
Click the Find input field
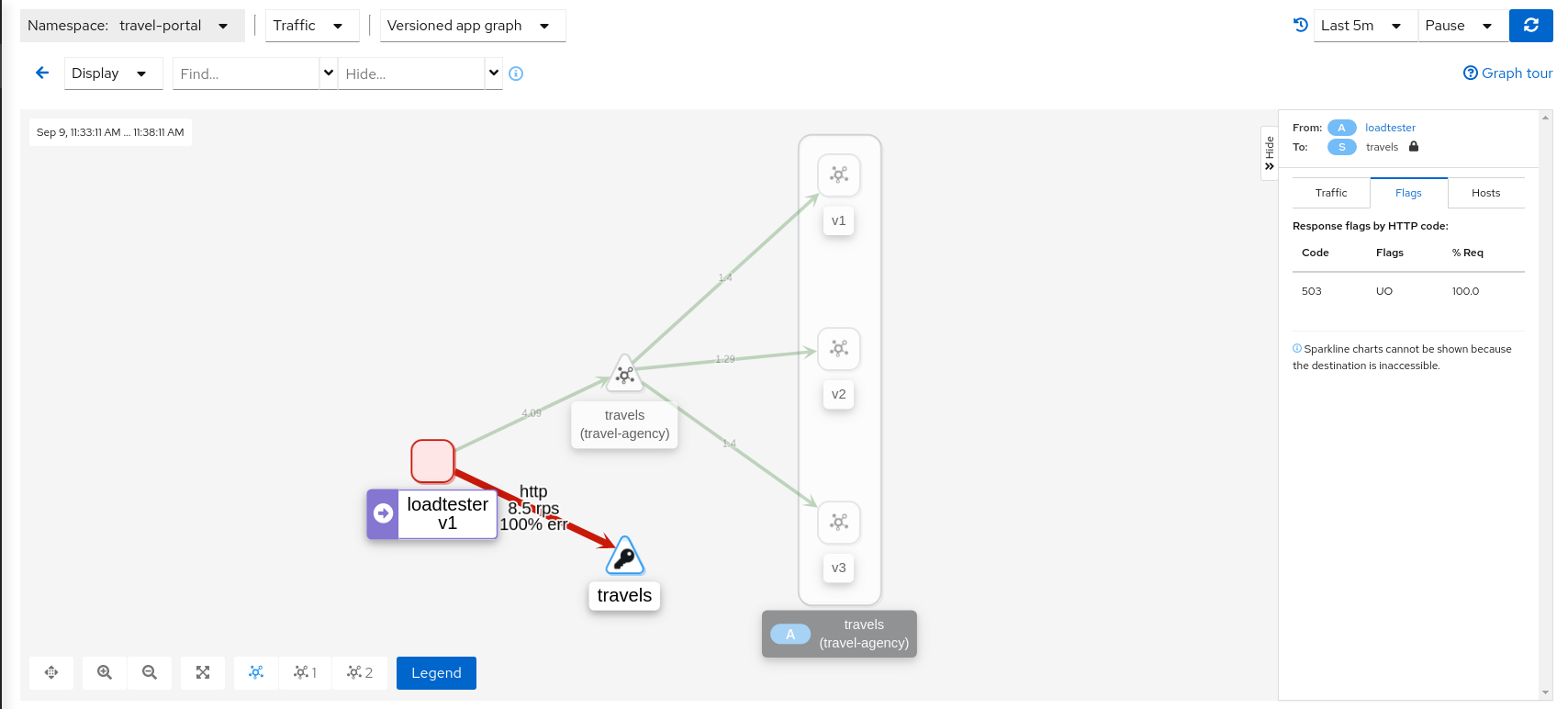point(245,73)
